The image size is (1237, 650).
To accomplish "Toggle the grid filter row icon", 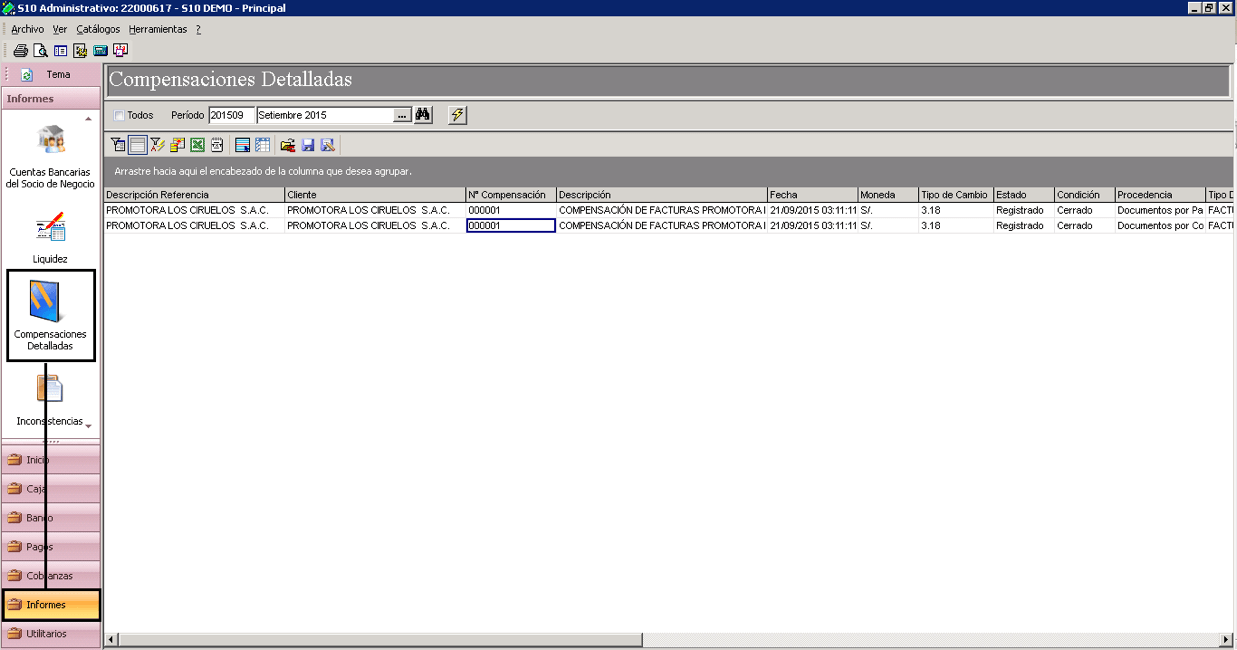I will coord(117,145).
